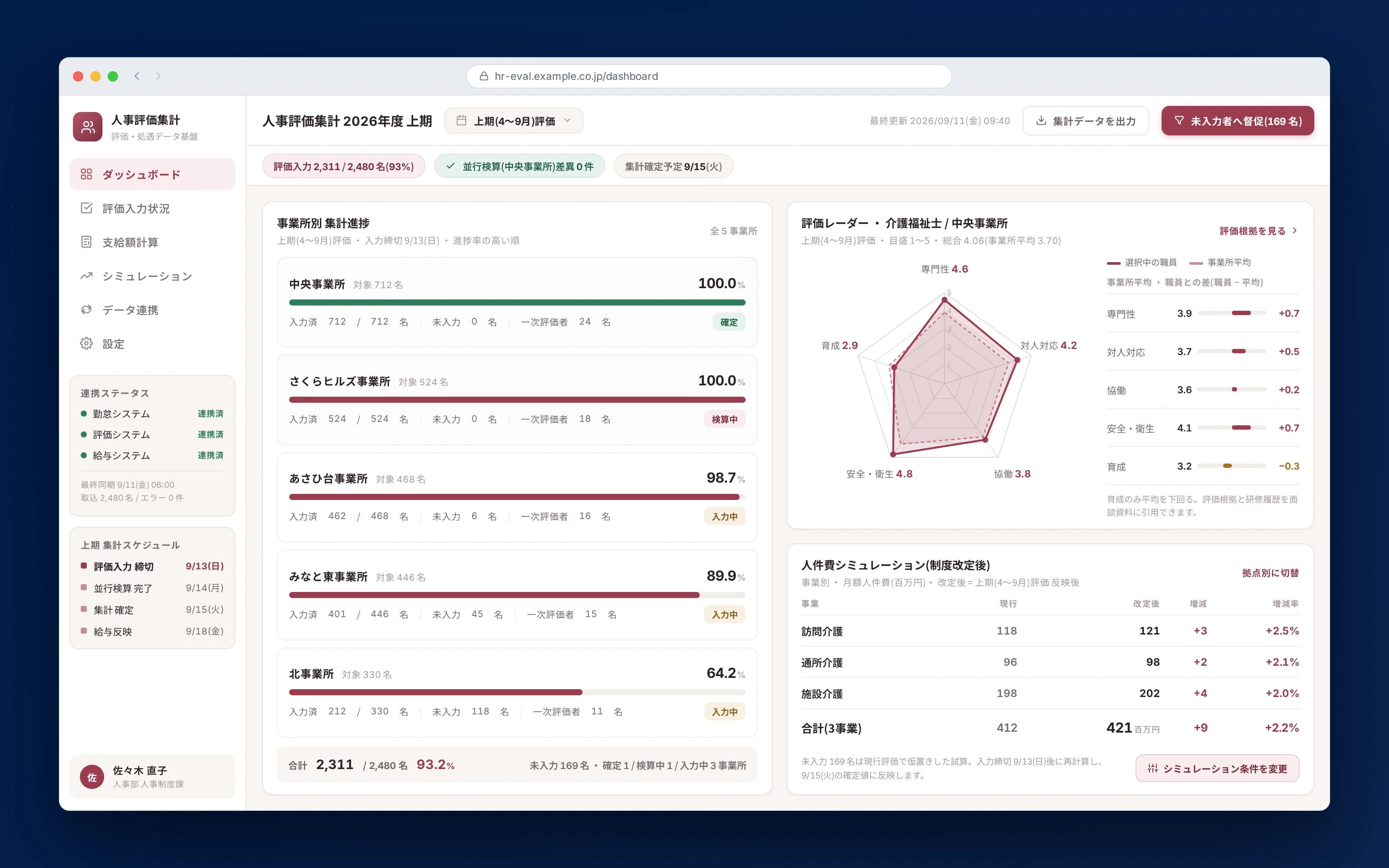1389x868 pixels.
Task: Click the 支給額計算 document icon
Action: click(86, 242)
